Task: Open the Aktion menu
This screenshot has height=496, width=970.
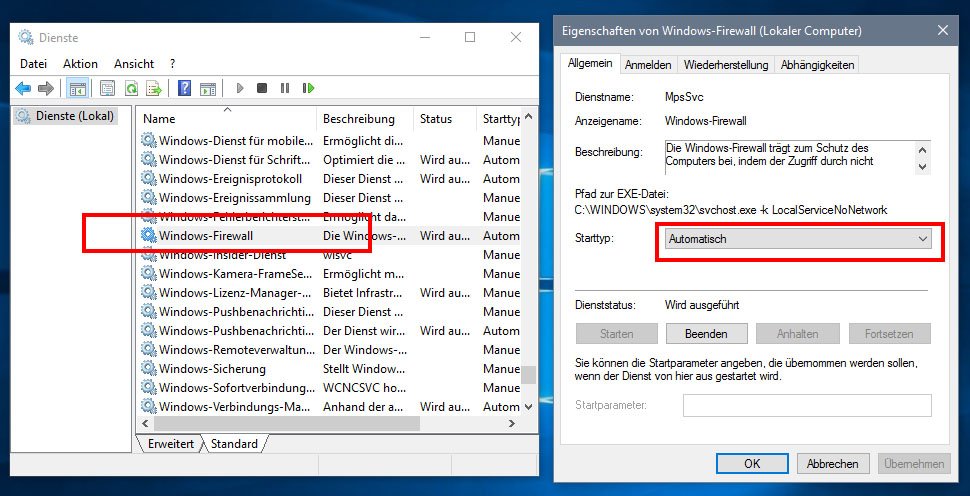Action: tap(80, 63)
